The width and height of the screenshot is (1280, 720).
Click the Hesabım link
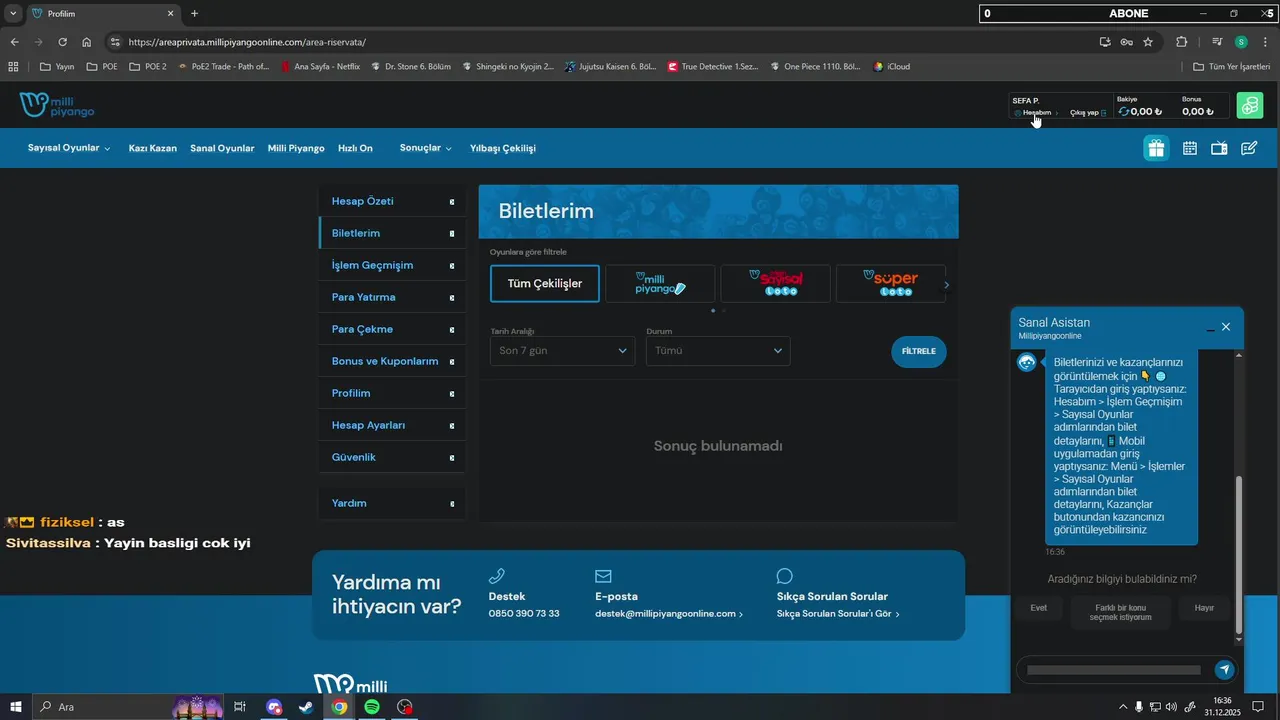tap(1037, 113)
